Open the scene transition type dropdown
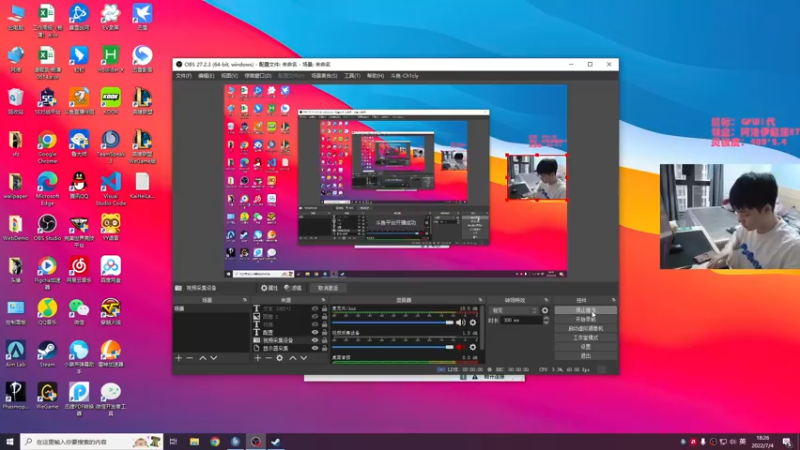800x450 pixels. 513,310
